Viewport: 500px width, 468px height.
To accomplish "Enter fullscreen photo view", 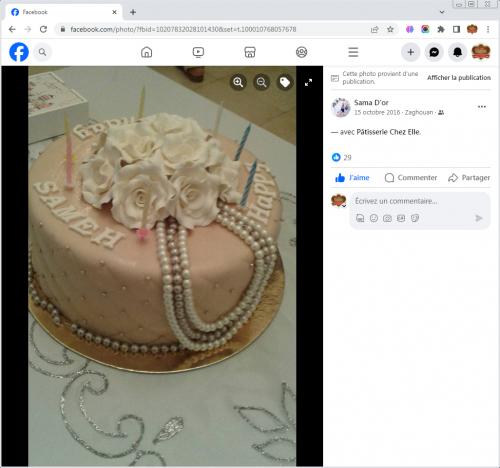I will 308,82.
